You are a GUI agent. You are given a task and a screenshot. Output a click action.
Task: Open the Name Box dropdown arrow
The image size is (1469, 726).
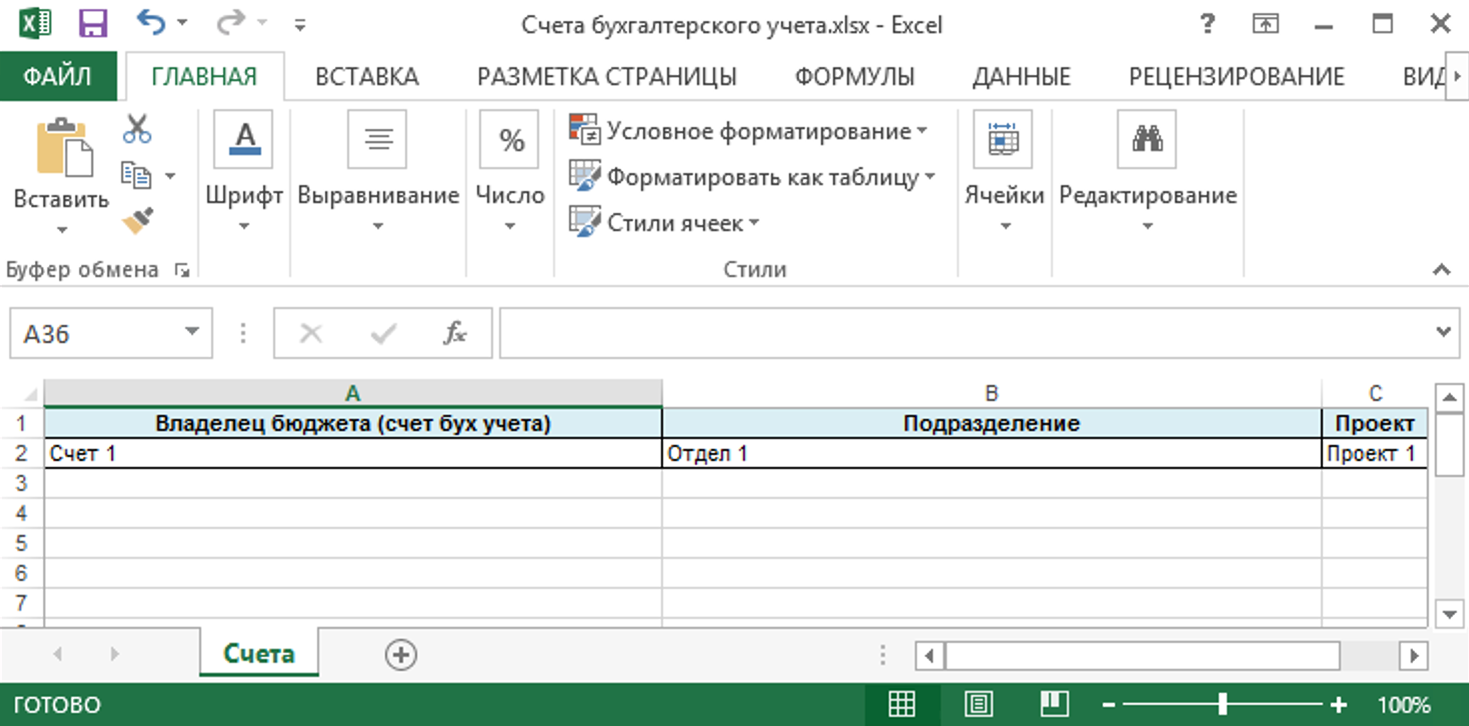point(191,334)
